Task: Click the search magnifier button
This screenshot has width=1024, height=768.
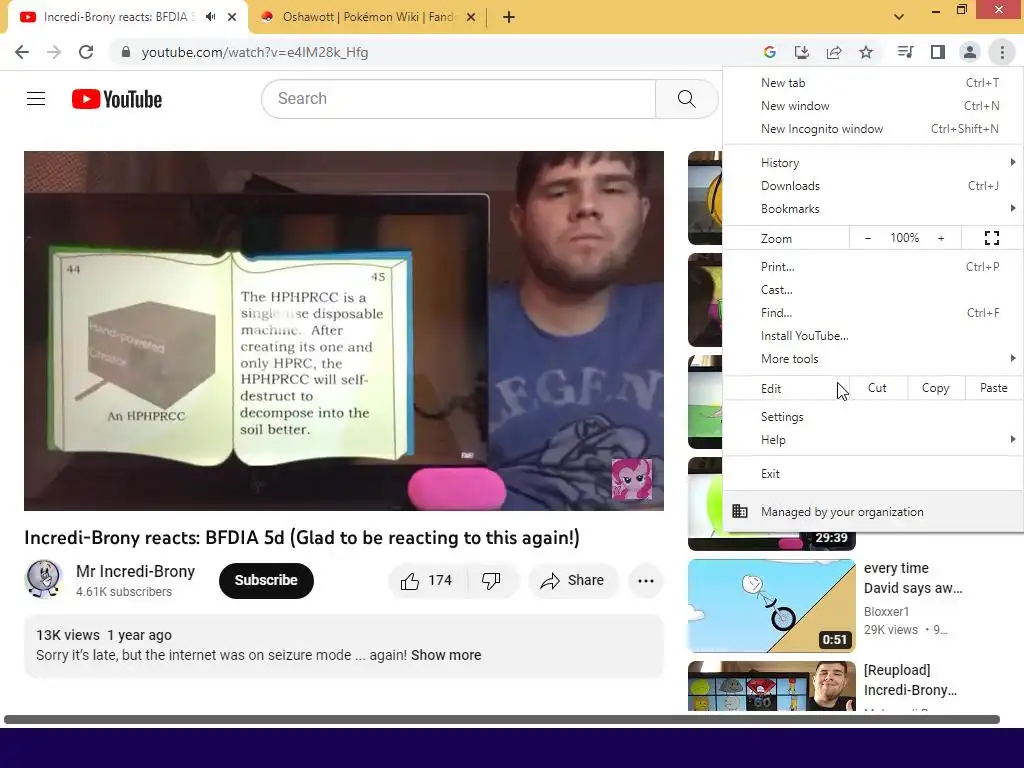Action: coord(686,99)
